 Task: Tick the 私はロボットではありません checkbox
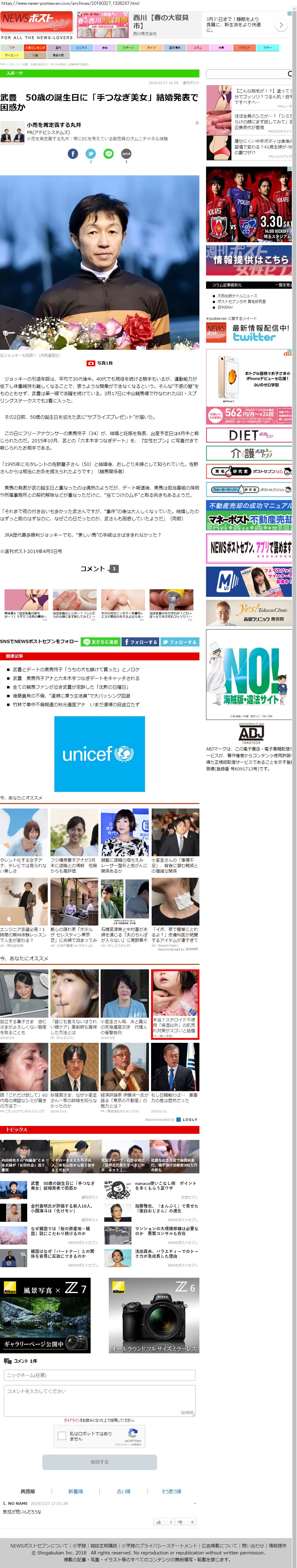(x=61, y=1435)
